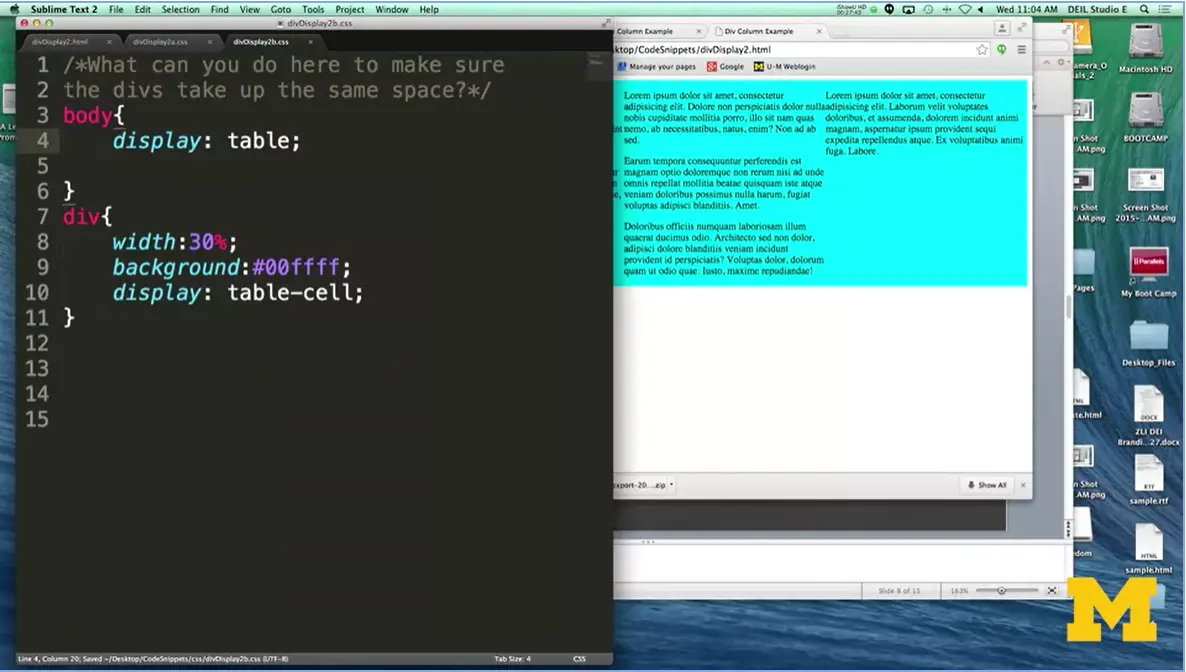The image size is (1186, 672).
Task: Adjust the slide zoom slider handle
Action: (x=1001, y=591)
